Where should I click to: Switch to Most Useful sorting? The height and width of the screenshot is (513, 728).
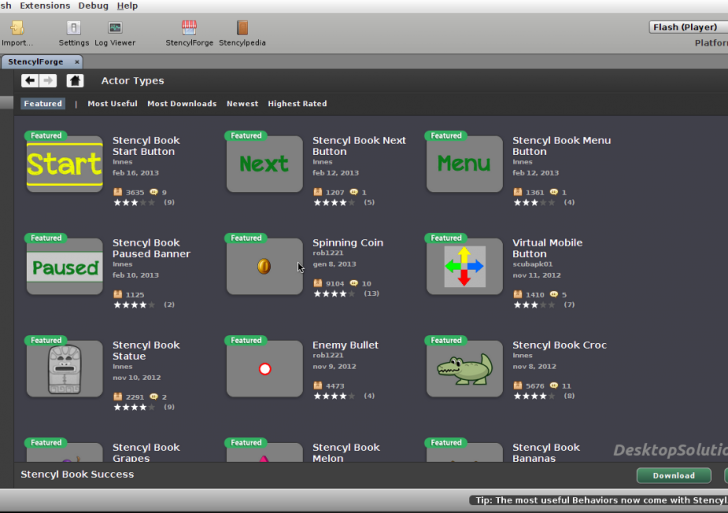click(x=112, y=104)
